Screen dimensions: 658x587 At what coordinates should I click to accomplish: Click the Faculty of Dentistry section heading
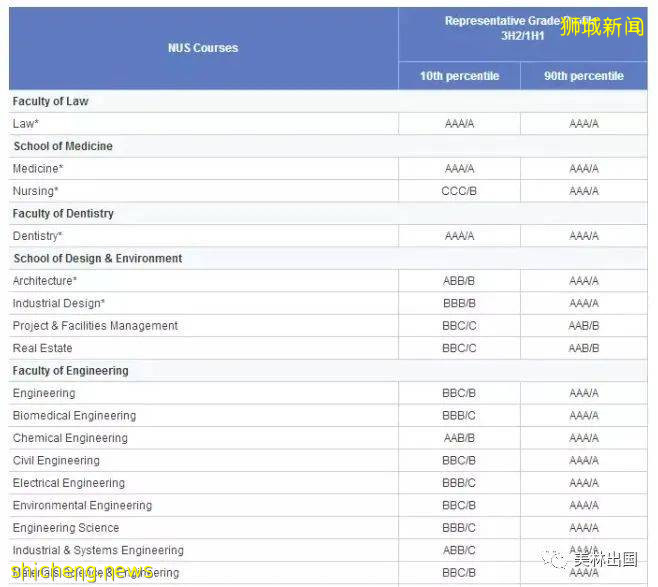click(63, 214)
